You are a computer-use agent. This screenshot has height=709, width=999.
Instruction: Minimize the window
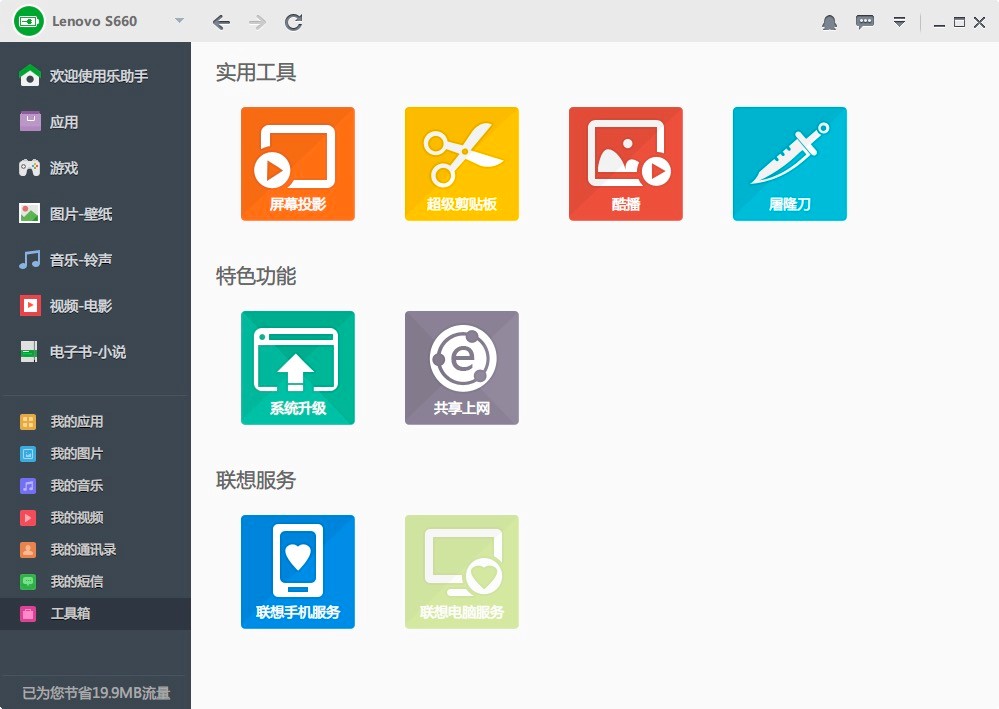click(939, 23)
